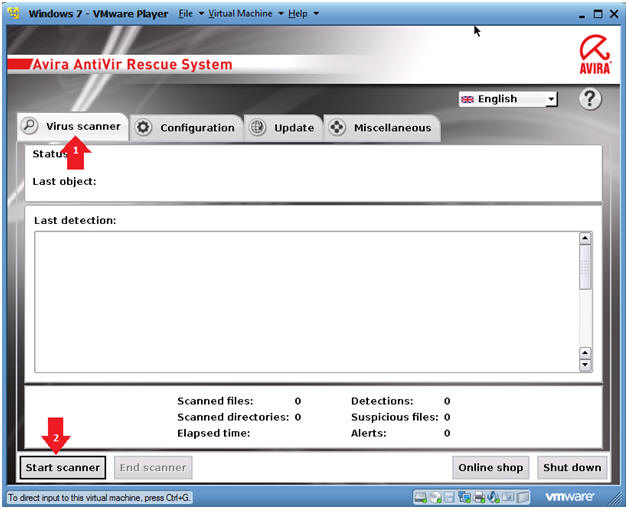Viewport: 628px width, 509px height.
Task: Click the last gray device icon in VMware status bar
Action: [x=523, y=497]
